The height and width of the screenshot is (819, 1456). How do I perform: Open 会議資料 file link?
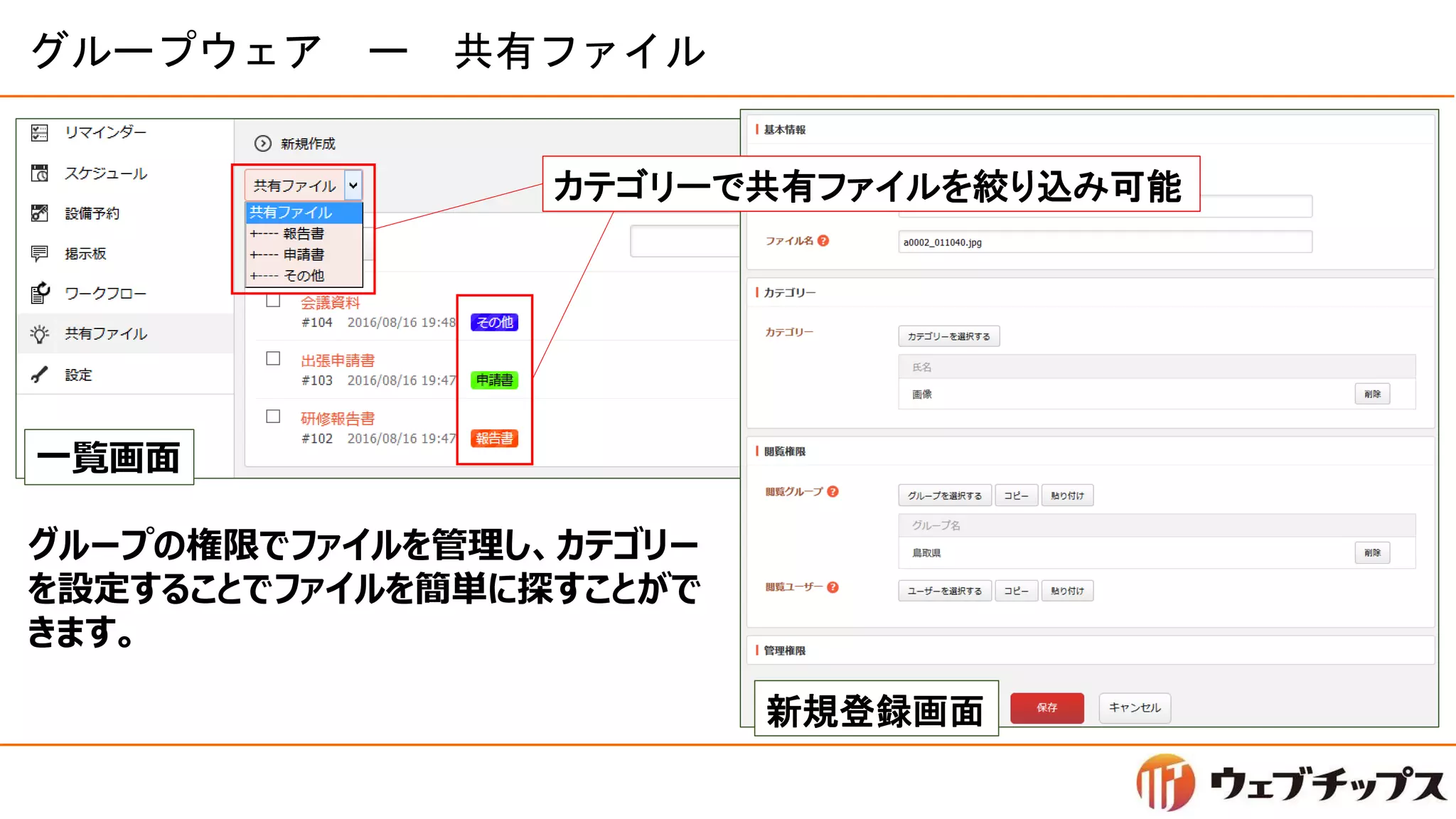(x=330, y=303)
